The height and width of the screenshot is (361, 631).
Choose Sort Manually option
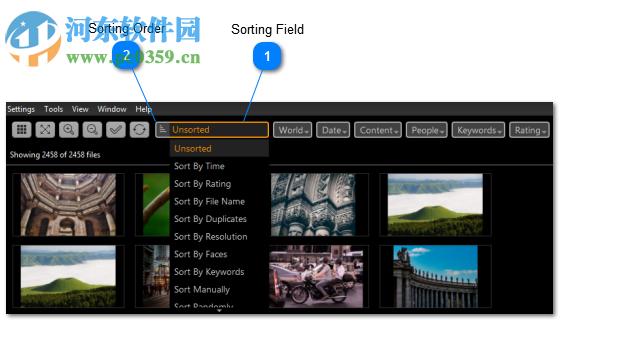click(x=219, y=290)
